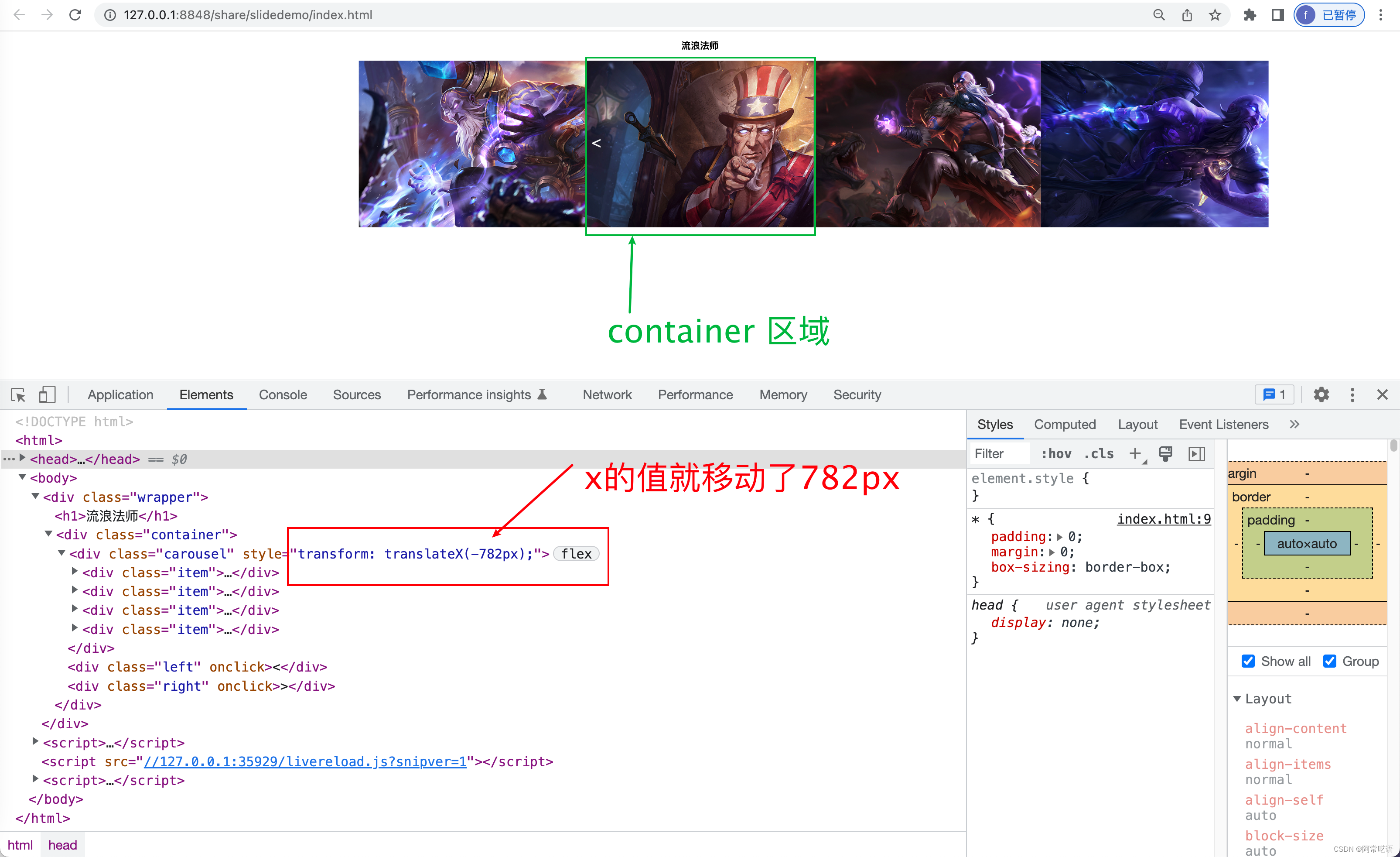Expand the head element node
Screen dimensions: 1400x857
[x=22, y=458]
